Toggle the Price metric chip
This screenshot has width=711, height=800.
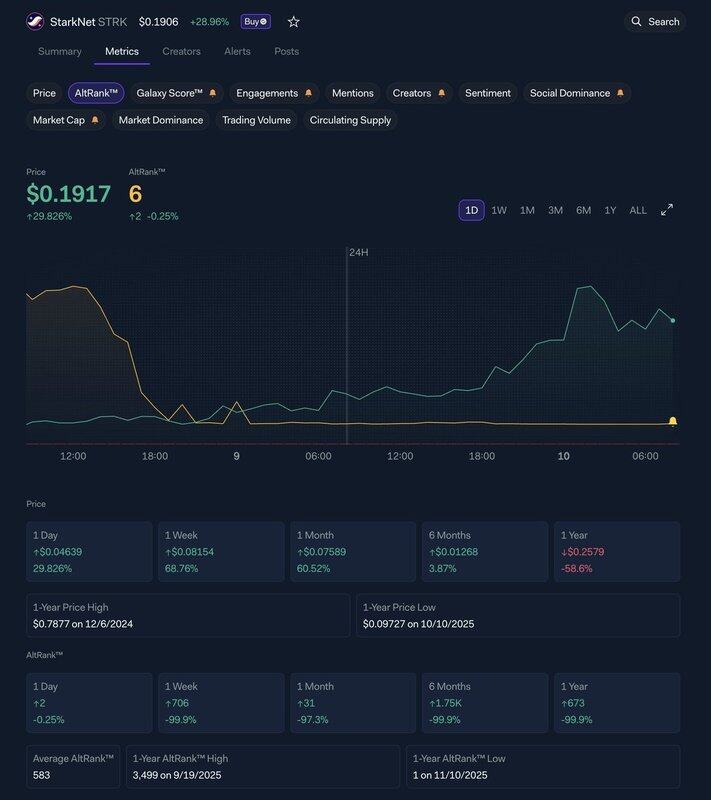click(44, 93)
